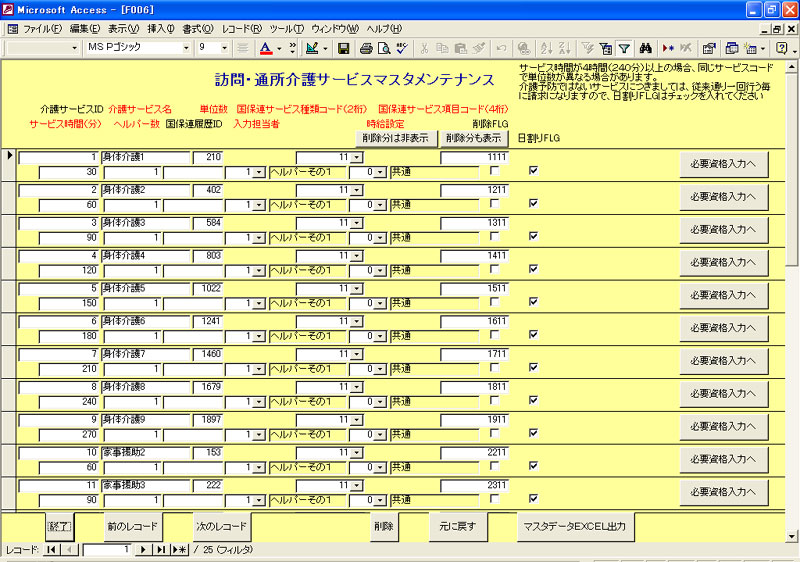Click the font color A icon
The height and width of the screenshot is (562, 800).
pos(266,48)
